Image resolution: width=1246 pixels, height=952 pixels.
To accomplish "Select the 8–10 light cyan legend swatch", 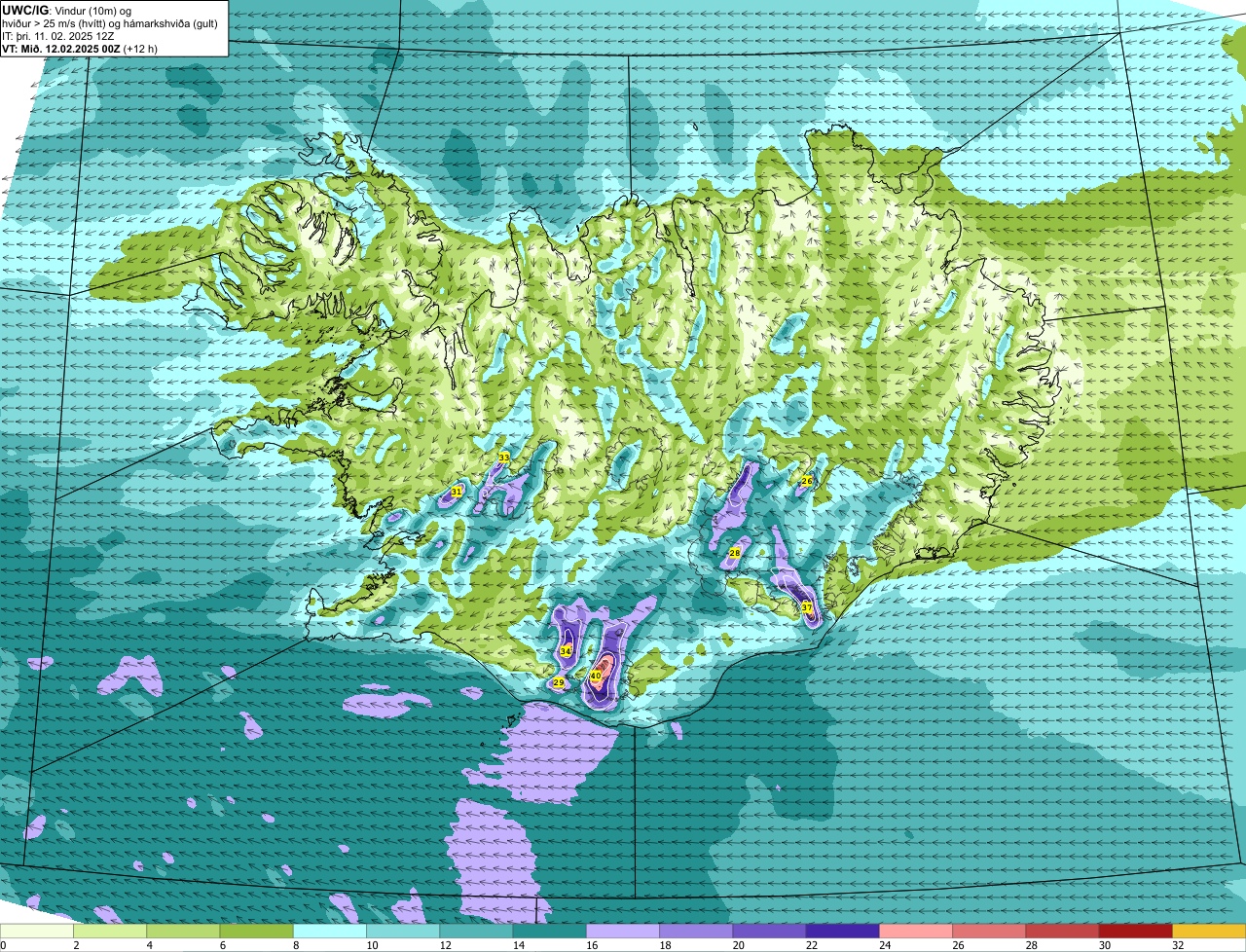I will coord(330,932).
